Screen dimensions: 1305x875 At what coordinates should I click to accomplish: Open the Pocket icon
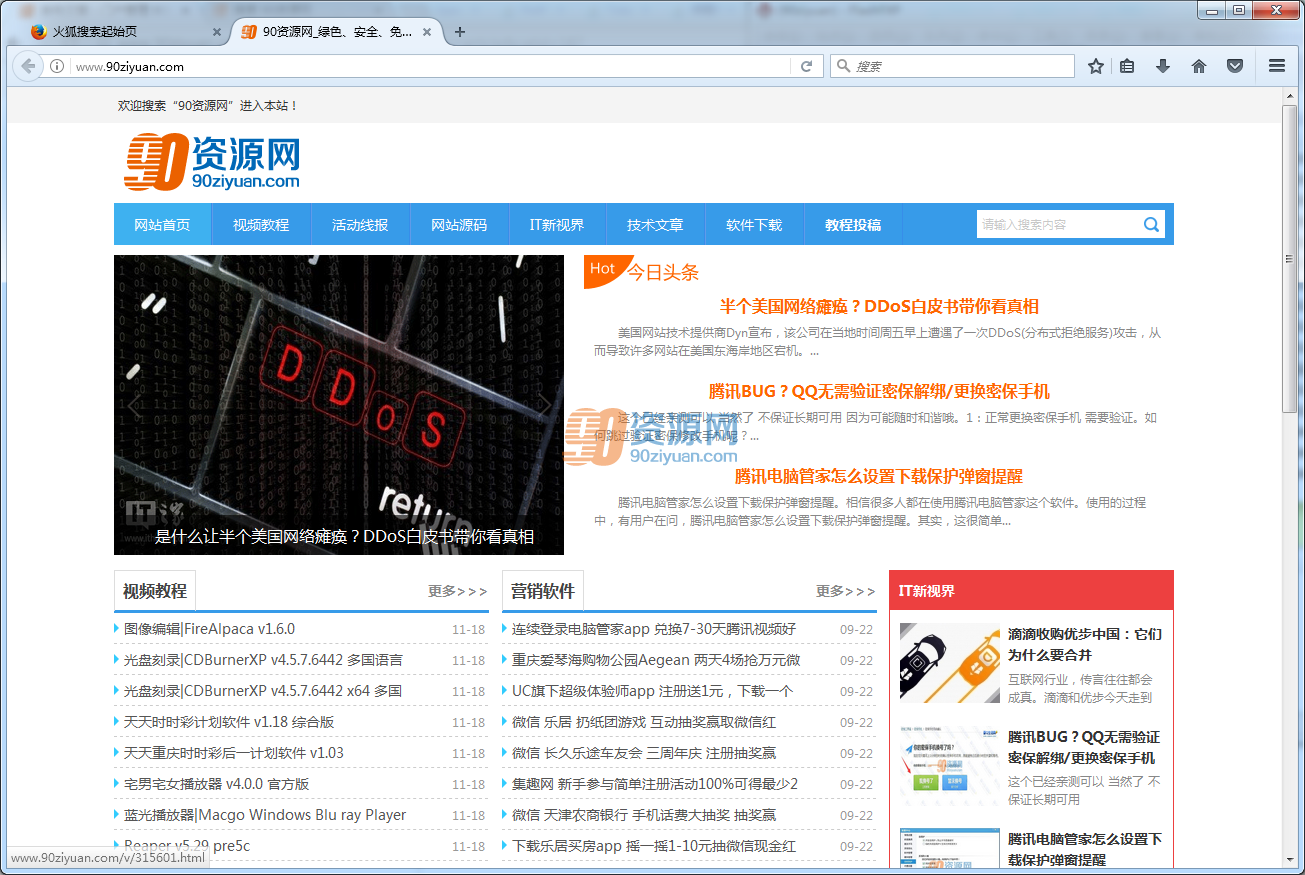[x=1235, y=66]
